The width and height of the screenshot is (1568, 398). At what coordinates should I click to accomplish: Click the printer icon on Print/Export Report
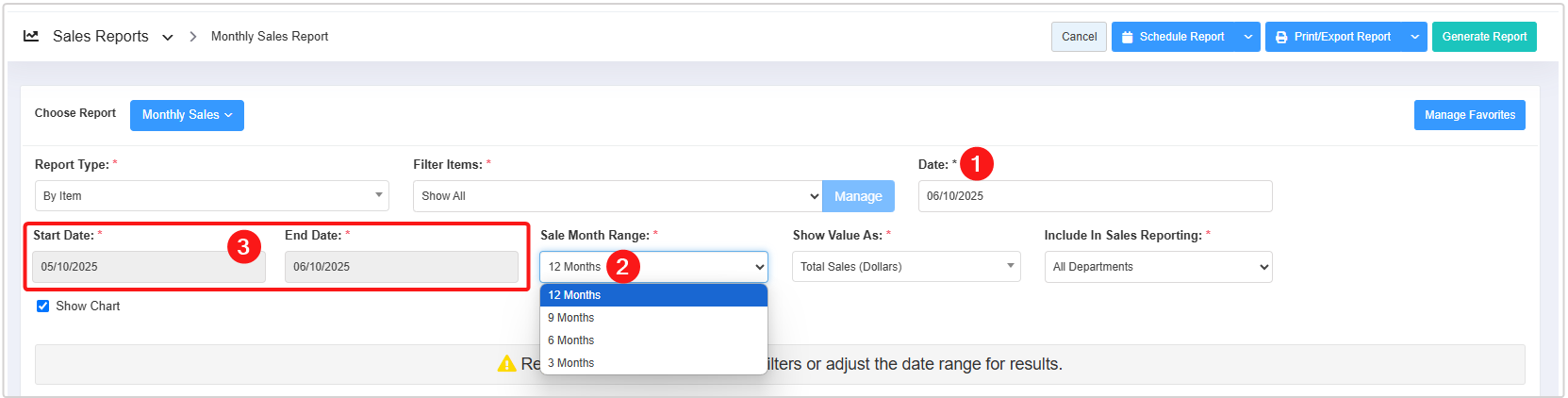tap(1281, 37)
